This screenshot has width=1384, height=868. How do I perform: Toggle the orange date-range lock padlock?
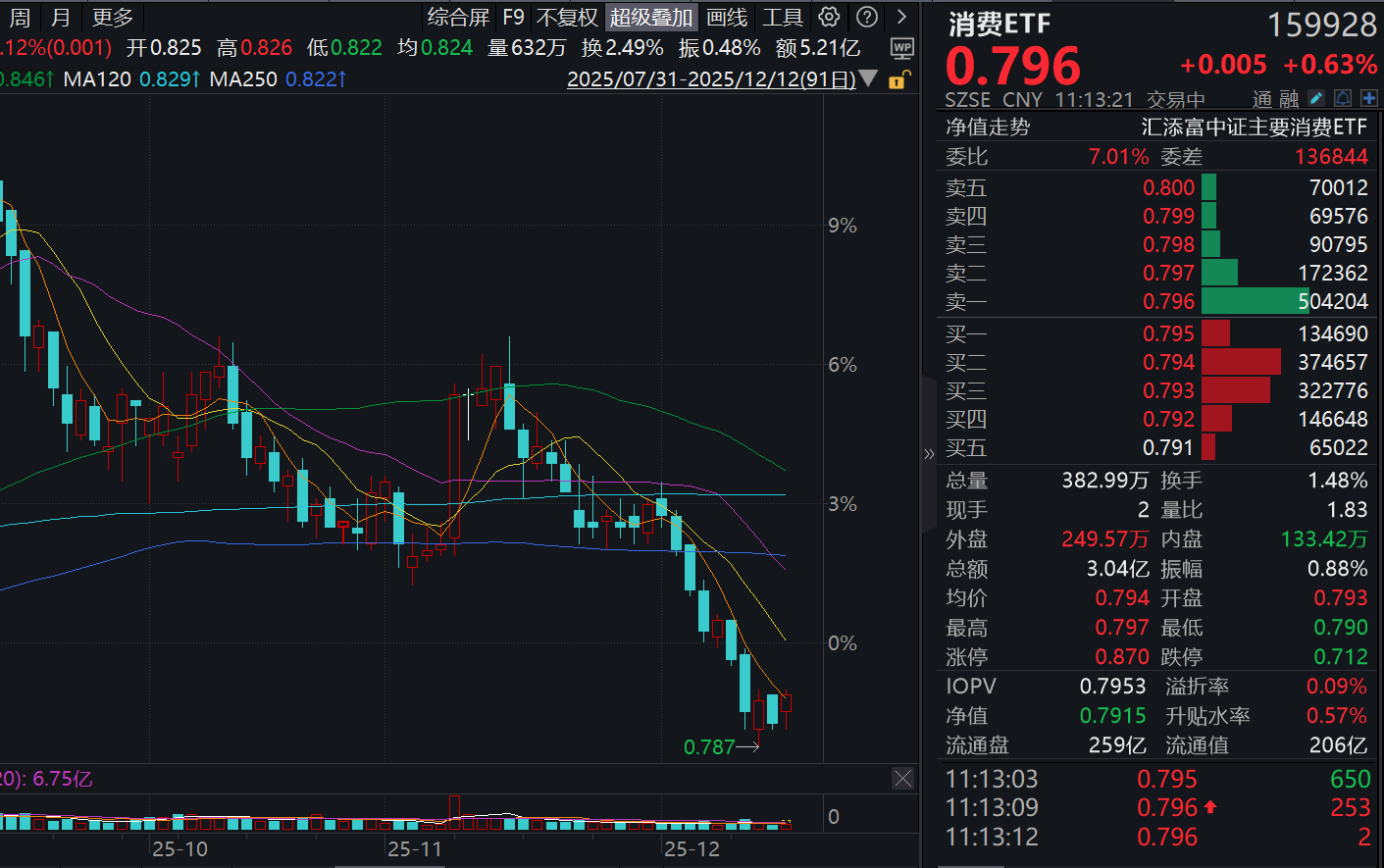point(898,80)
